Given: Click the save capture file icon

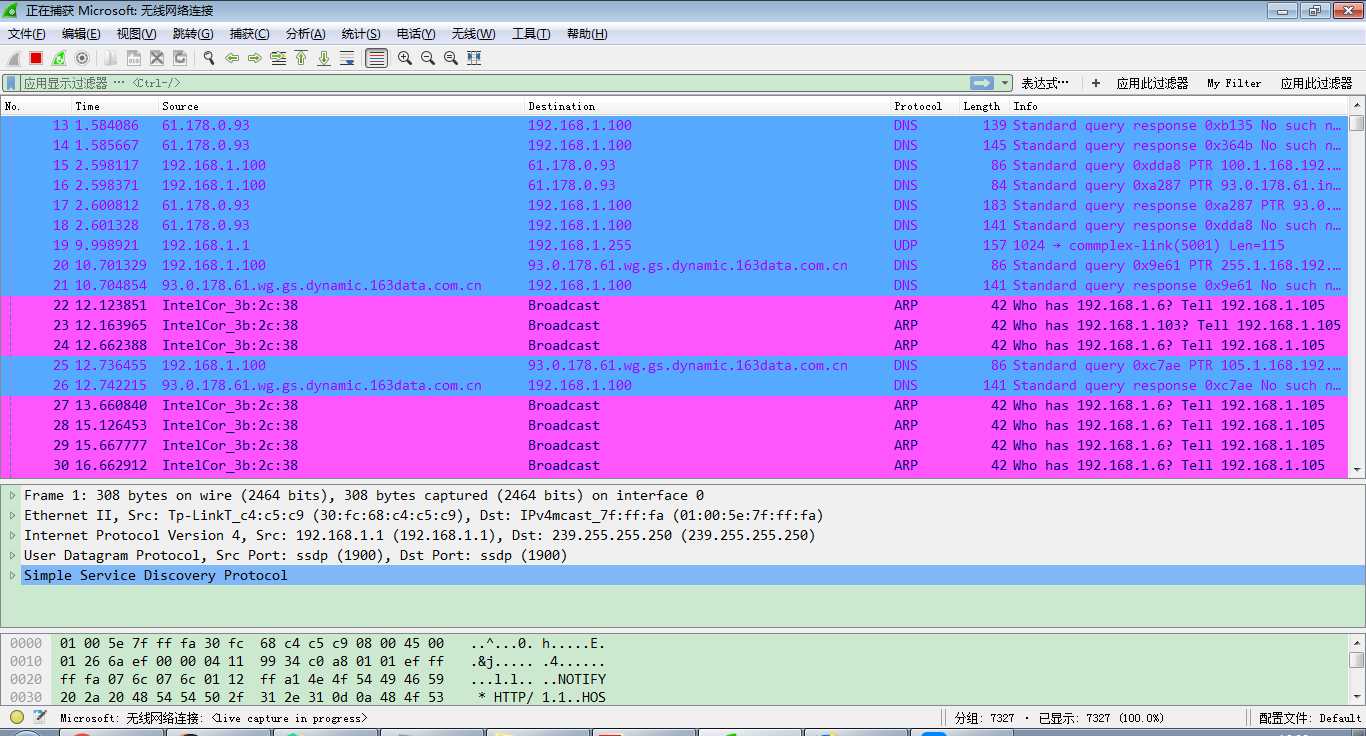Looking at the screenshot, I should point(134,58).
